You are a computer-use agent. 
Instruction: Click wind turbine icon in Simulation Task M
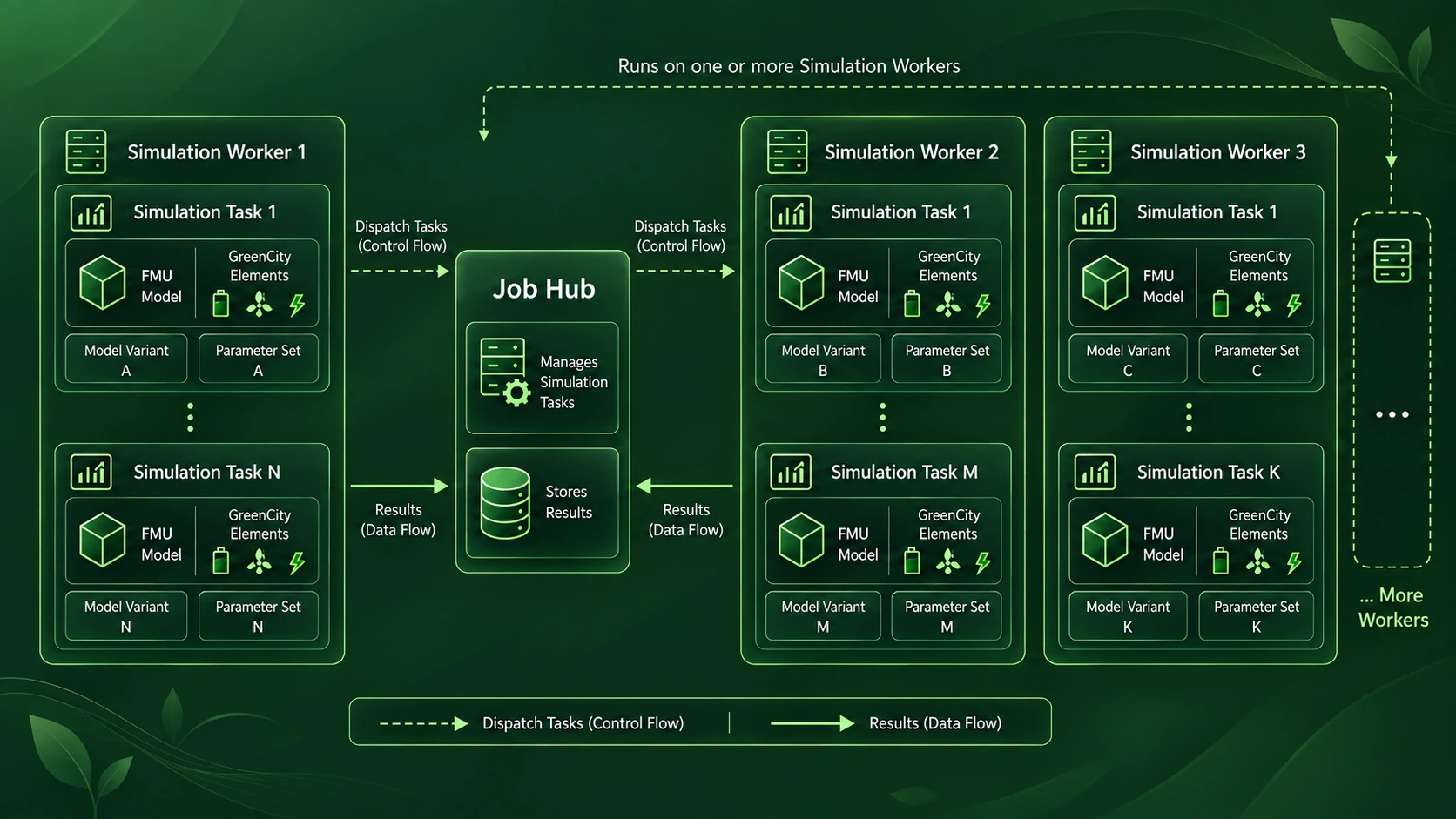click(x=948, y=562)
